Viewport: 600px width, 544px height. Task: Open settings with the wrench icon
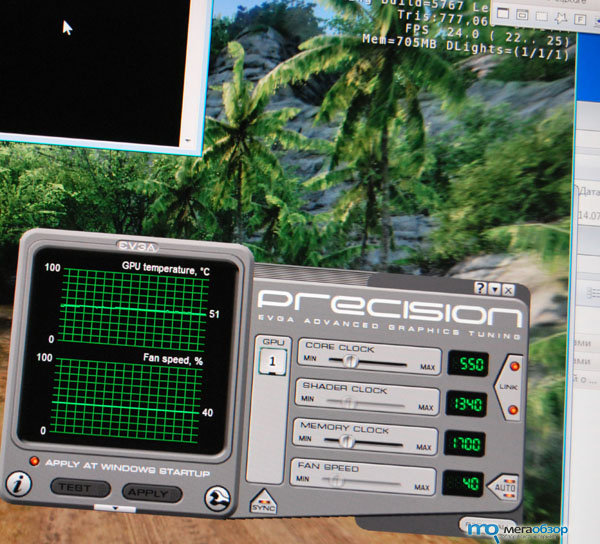217,498
